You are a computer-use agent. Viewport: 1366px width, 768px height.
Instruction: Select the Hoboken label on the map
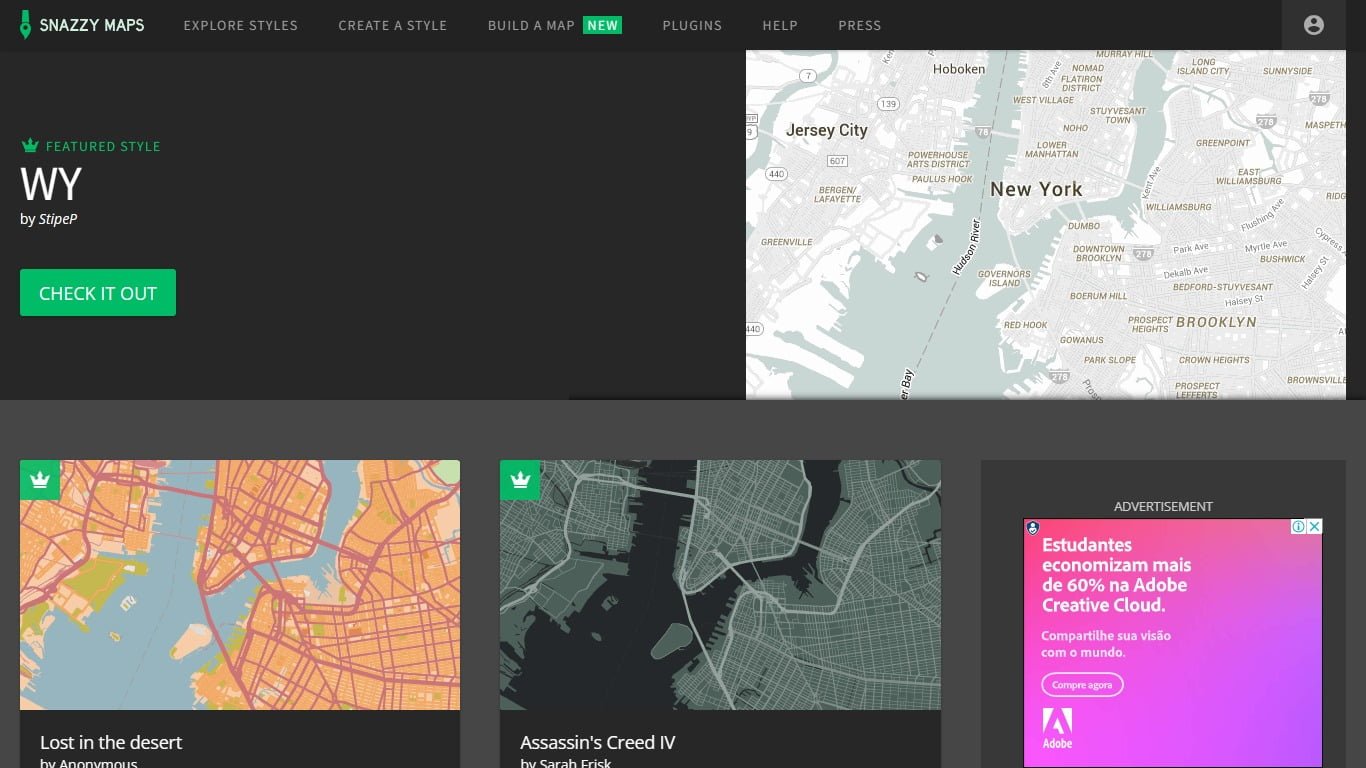[x=959, y=69]
